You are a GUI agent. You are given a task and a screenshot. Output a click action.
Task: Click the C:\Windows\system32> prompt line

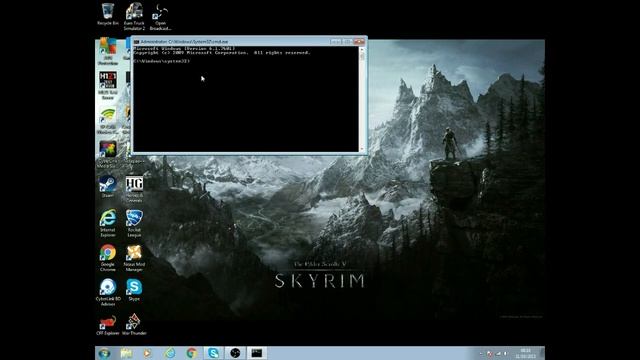click(162, 61)
